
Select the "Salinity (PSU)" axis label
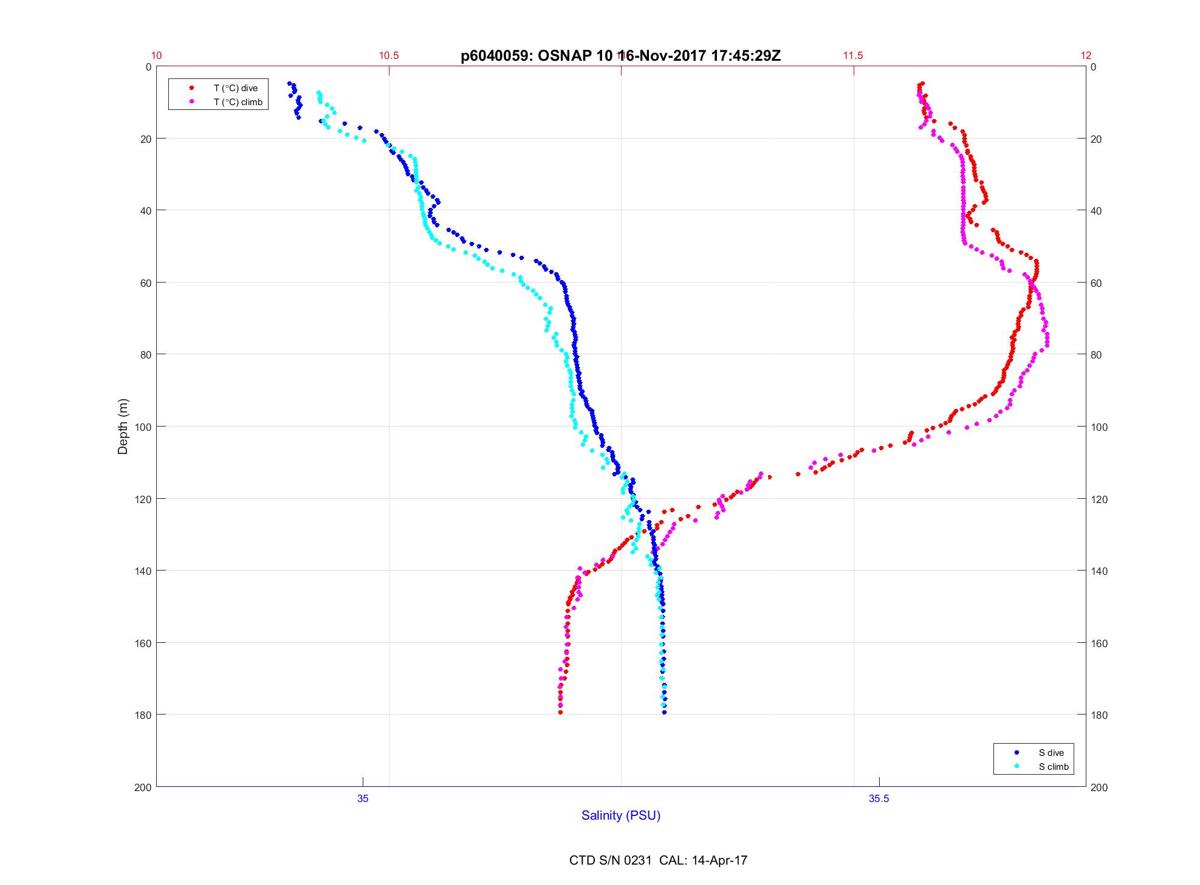pyautogui.click(x=621, y=816)
